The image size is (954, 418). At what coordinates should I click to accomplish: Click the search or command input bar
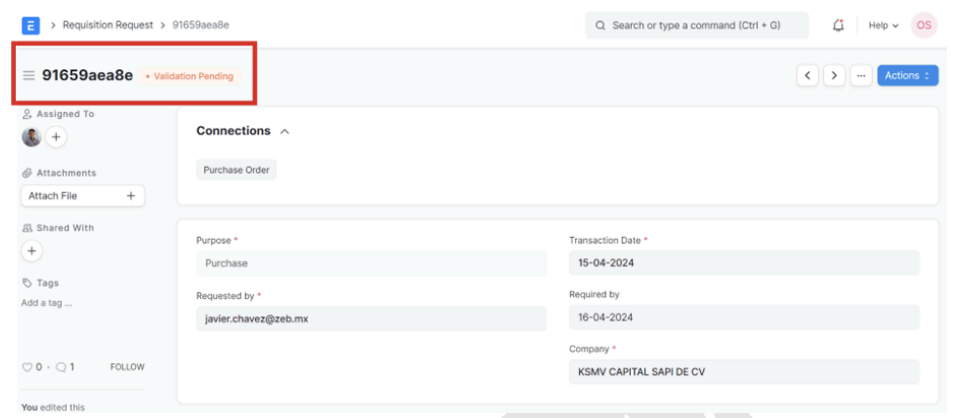coord(696,25)
